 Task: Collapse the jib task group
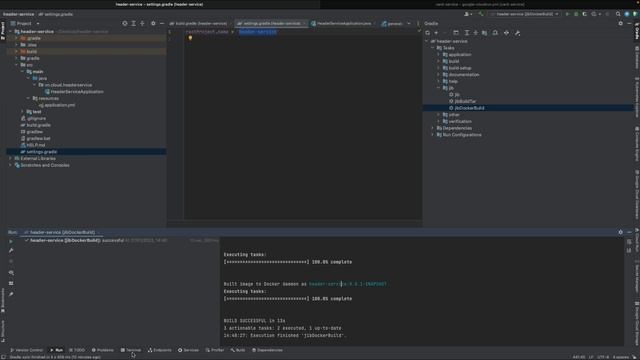(439, 88)
